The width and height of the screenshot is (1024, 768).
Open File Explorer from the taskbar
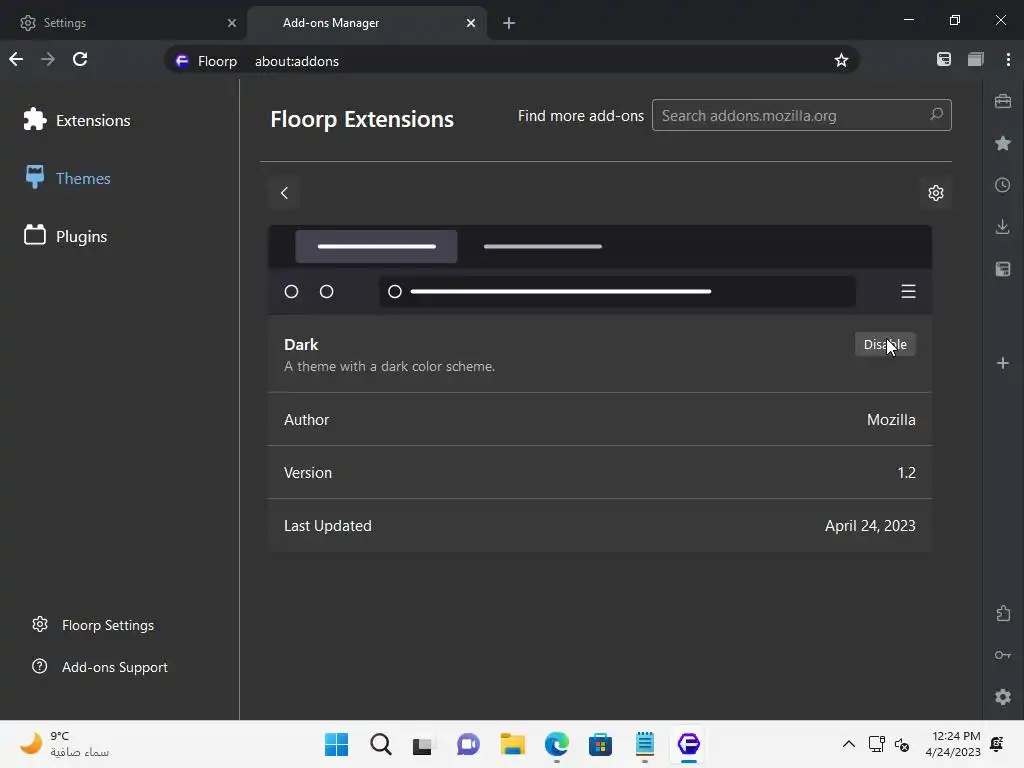click(x=513, y=744)
